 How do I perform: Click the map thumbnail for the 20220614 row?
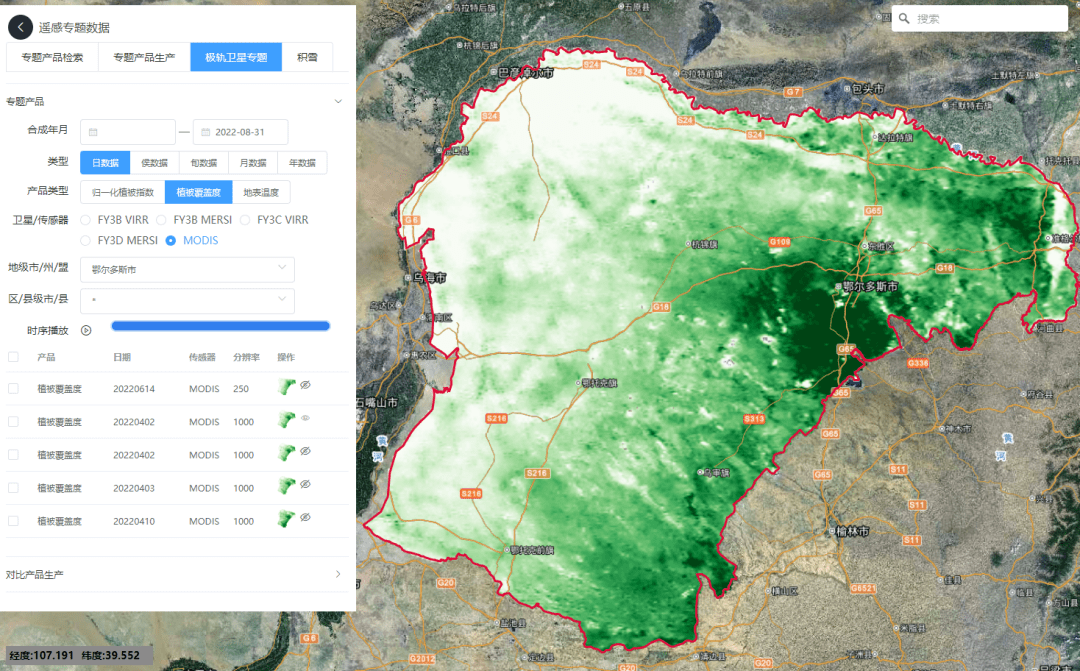(287, 387)
